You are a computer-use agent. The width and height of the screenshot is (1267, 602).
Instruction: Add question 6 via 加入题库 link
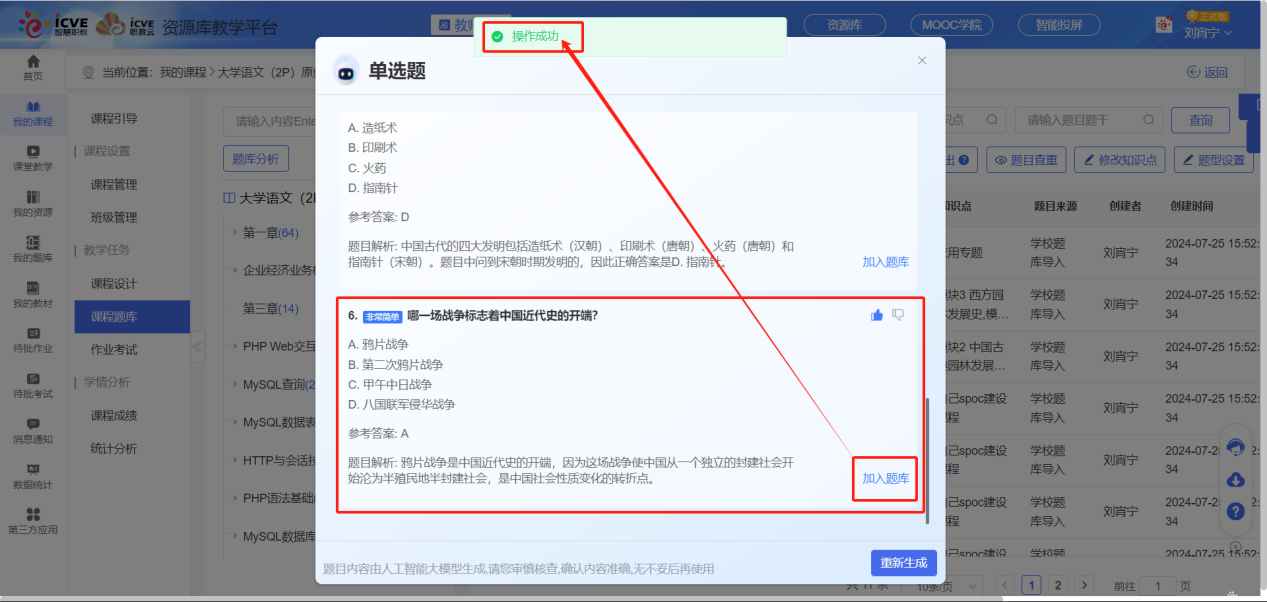click(x=884, y=479)
